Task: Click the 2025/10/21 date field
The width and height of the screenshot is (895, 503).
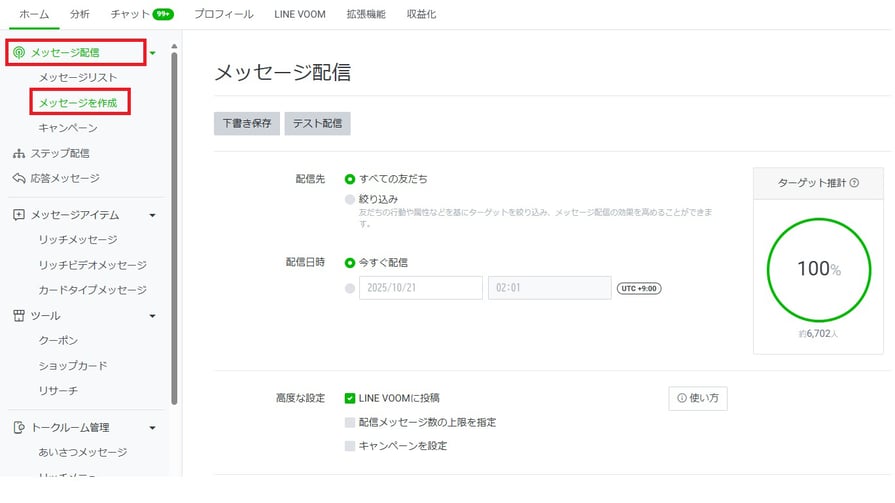Action: (x=421, y=288)
